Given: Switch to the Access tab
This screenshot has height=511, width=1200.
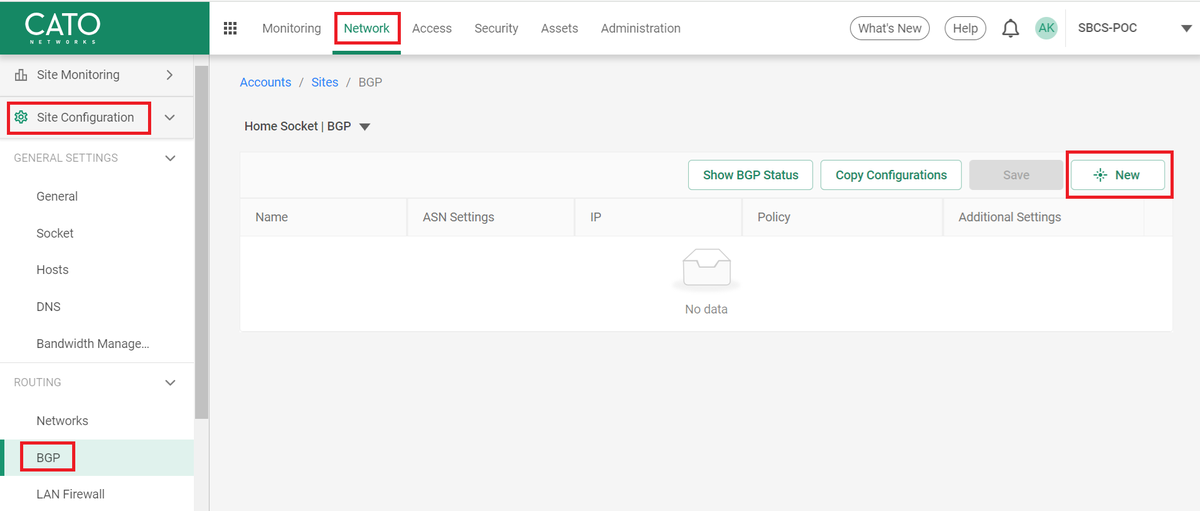Looking at the screenshot, I should pyautogui.click(x=432, y=28).
